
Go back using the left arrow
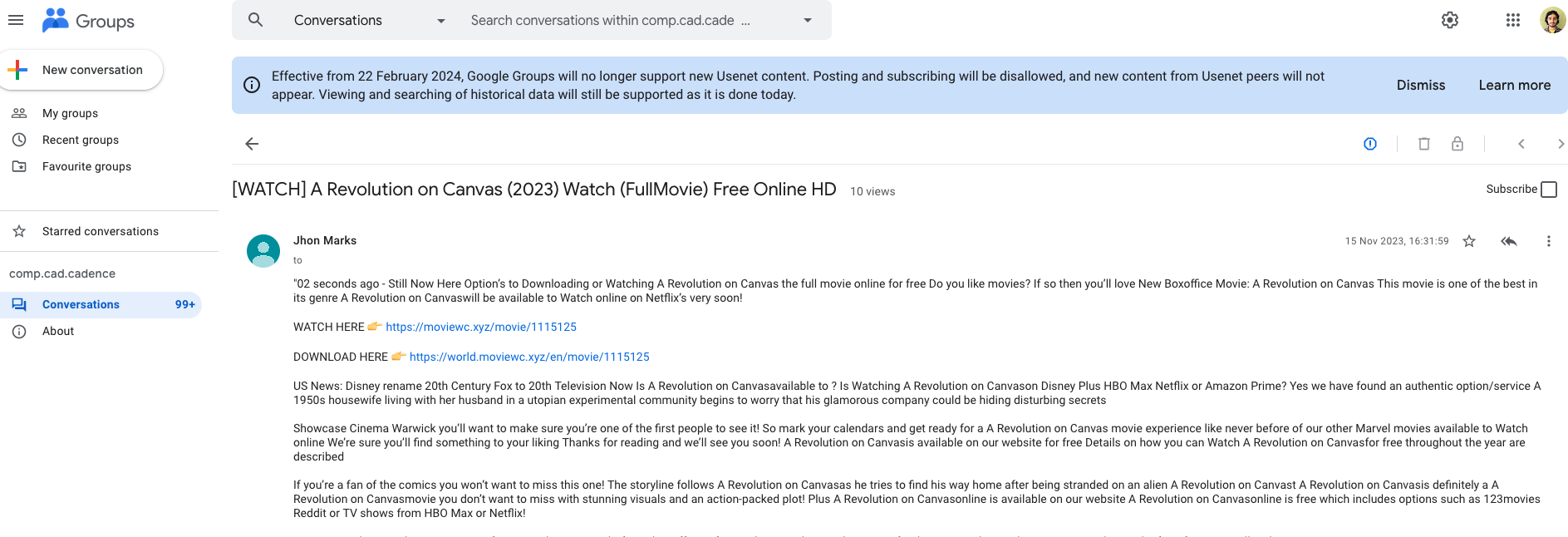click(x=252, y=144)
